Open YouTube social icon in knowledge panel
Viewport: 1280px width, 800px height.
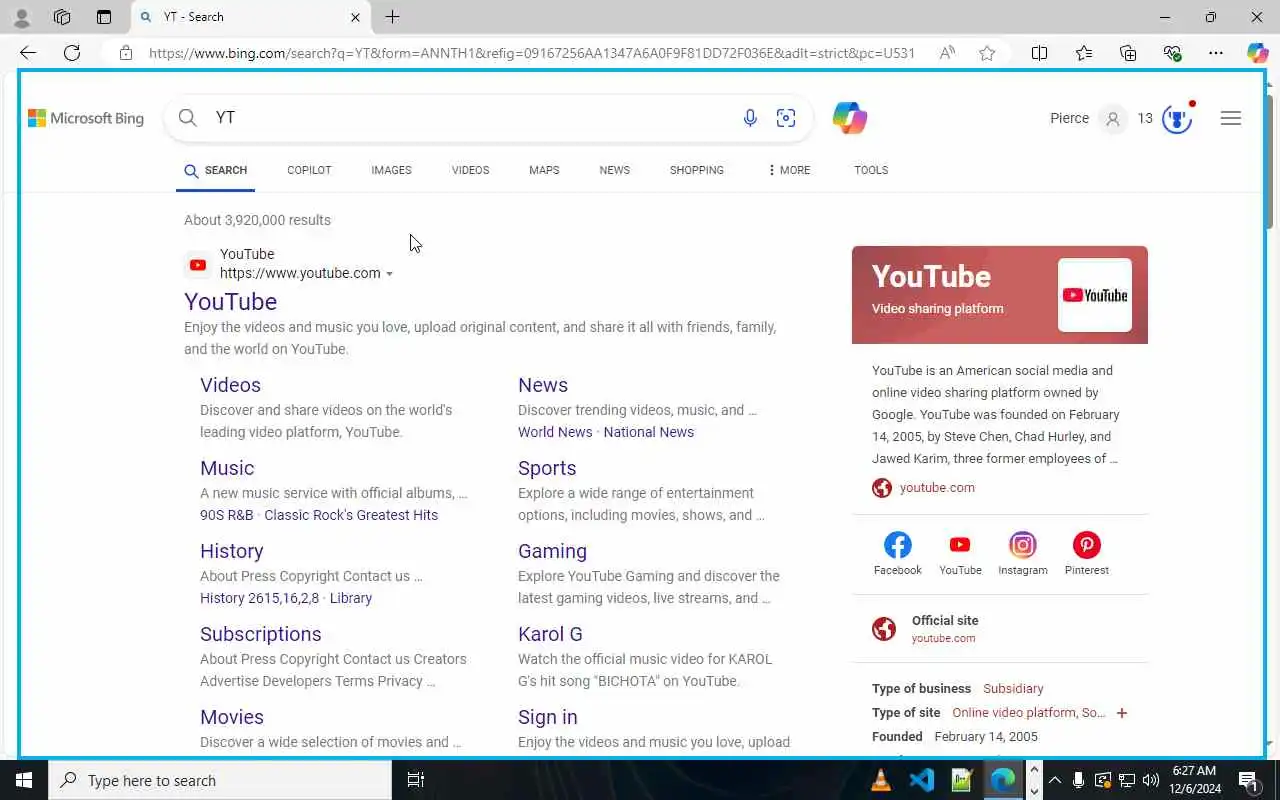[x=960, y=545]
